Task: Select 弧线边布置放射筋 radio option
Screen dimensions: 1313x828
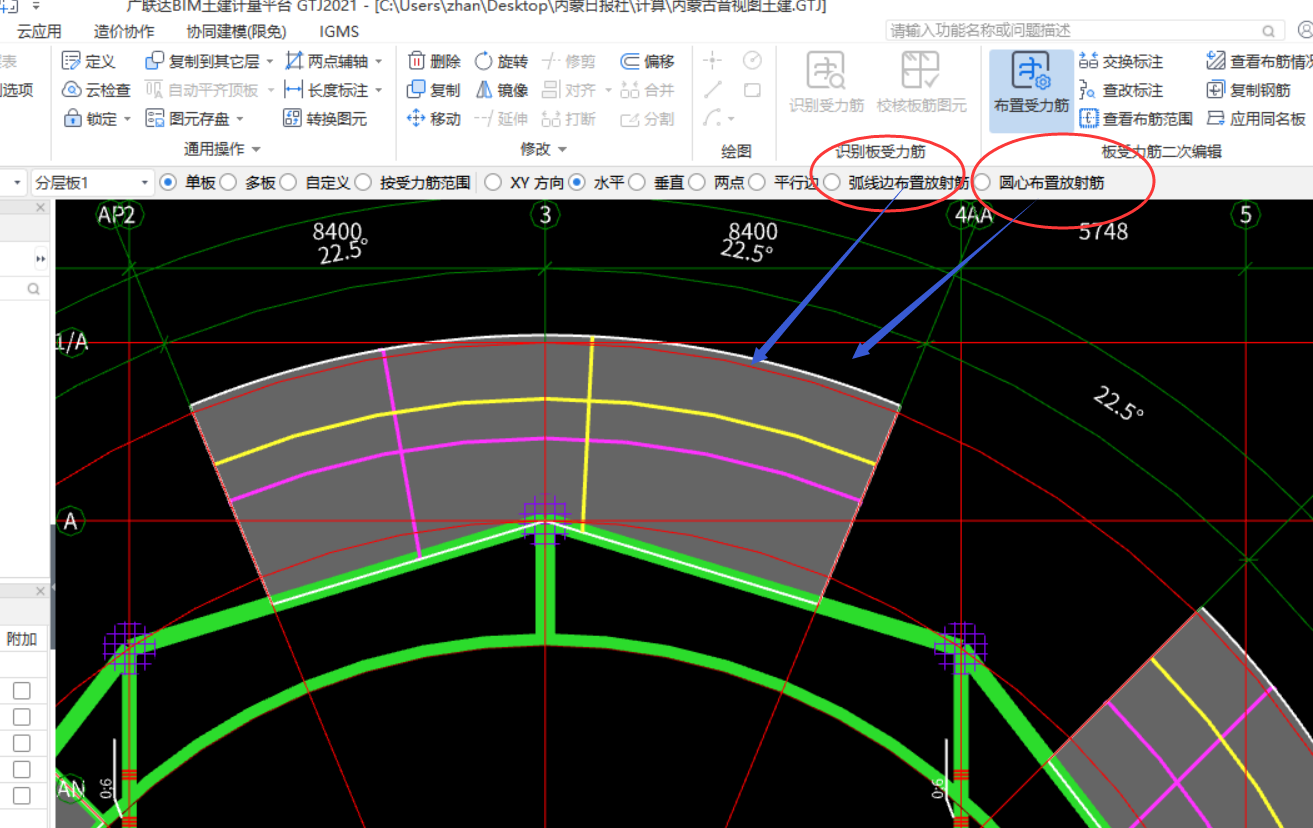Action: pos(831,183)
